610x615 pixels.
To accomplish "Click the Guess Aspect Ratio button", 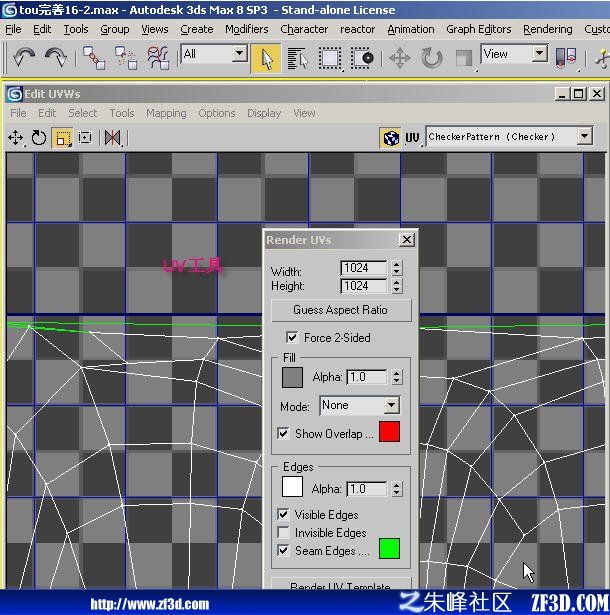I will coord(341,310).
